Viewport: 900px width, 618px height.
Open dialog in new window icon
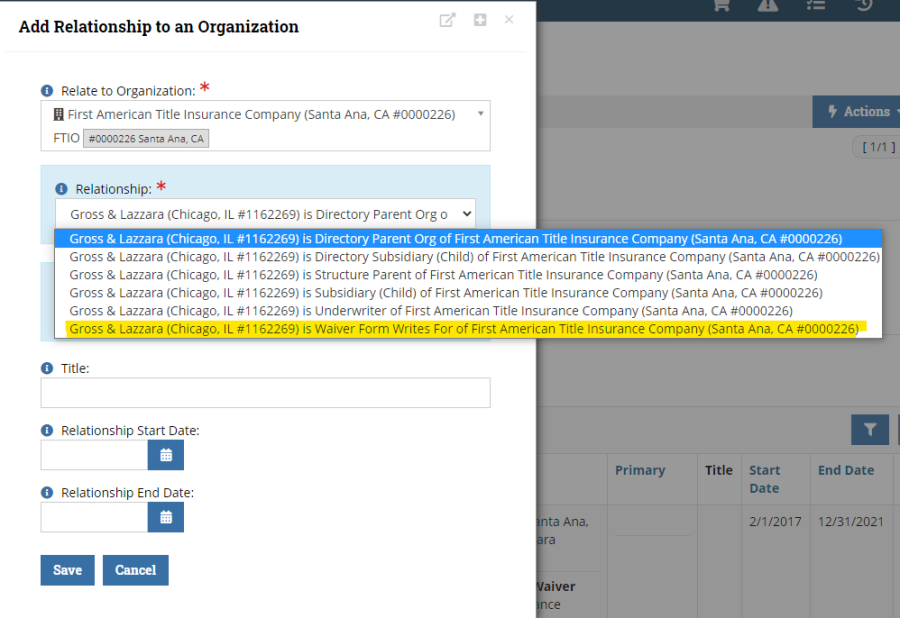(x=447, y=20)
